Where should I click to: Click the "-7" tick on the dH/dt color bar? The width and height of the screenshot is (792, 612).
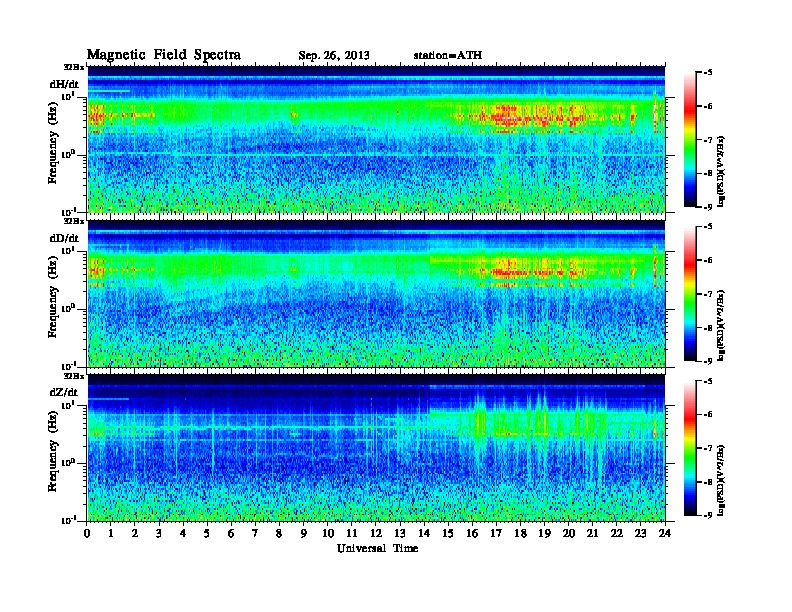(x=708, y=140)
